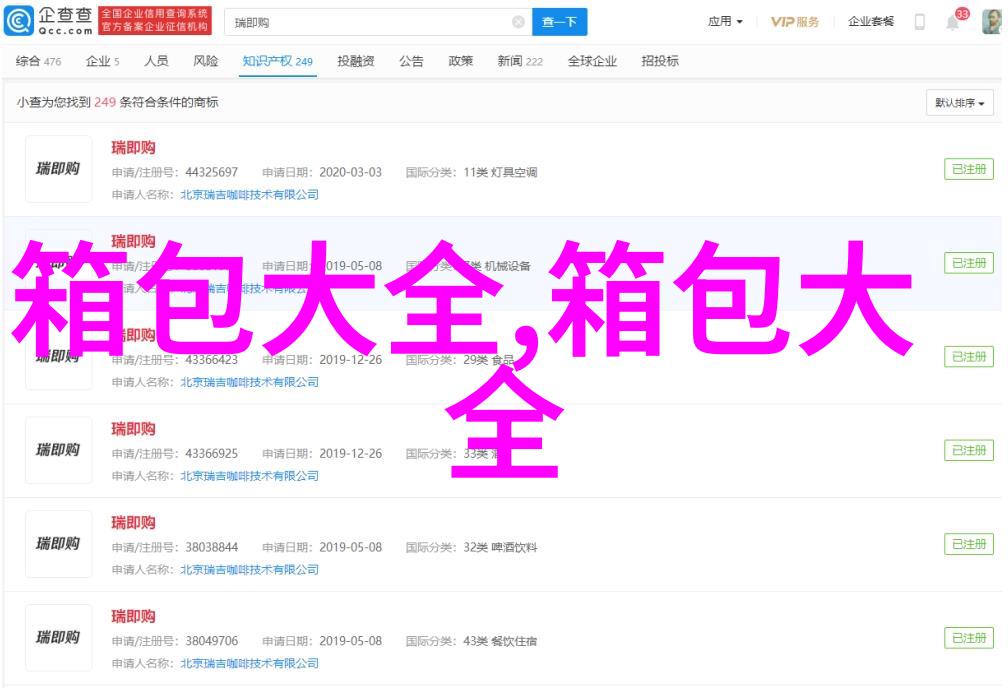
Task: Click the red 全国企业信用查询系统 banner badge
Action: point(155,21)
